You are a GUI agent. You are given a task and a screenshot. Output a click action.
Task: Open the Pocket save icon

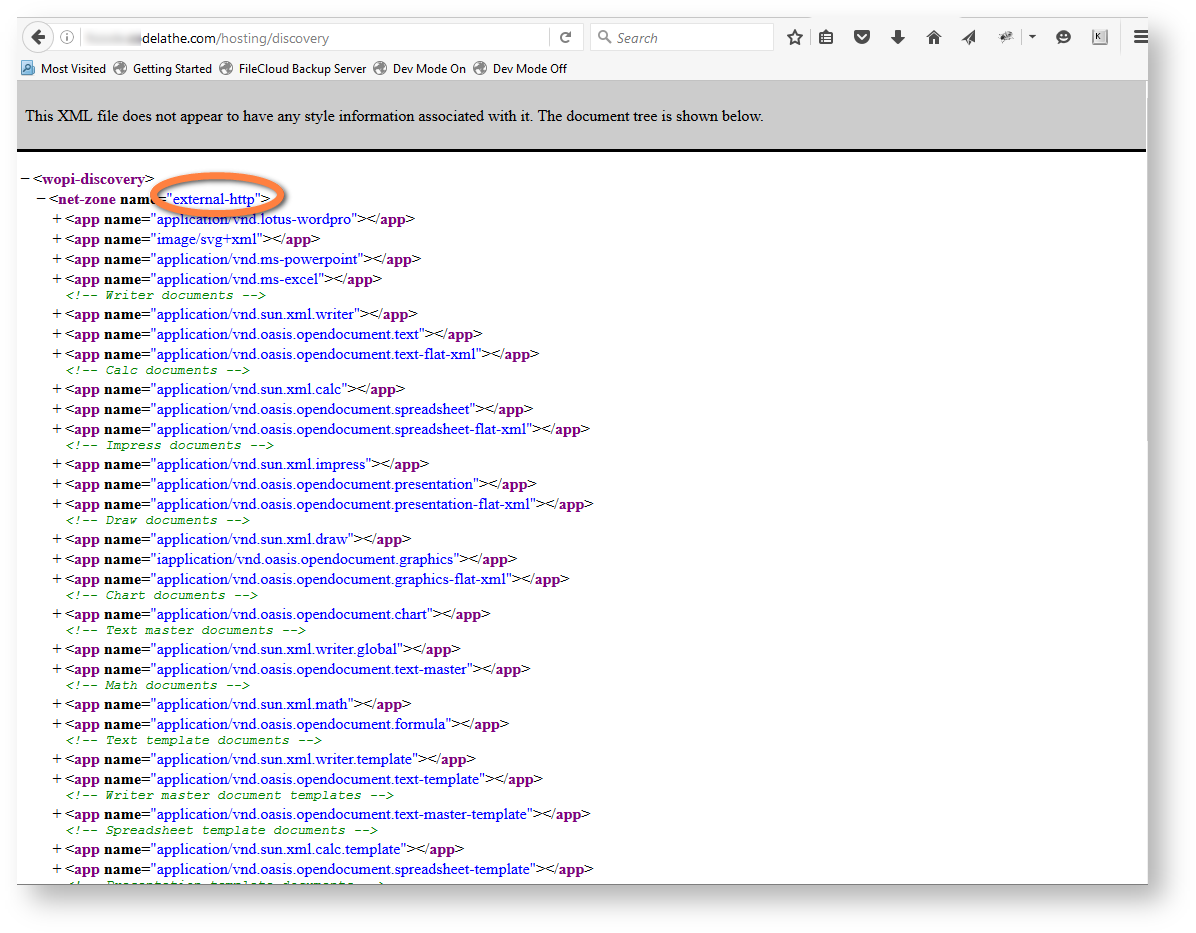coord(861,38)
